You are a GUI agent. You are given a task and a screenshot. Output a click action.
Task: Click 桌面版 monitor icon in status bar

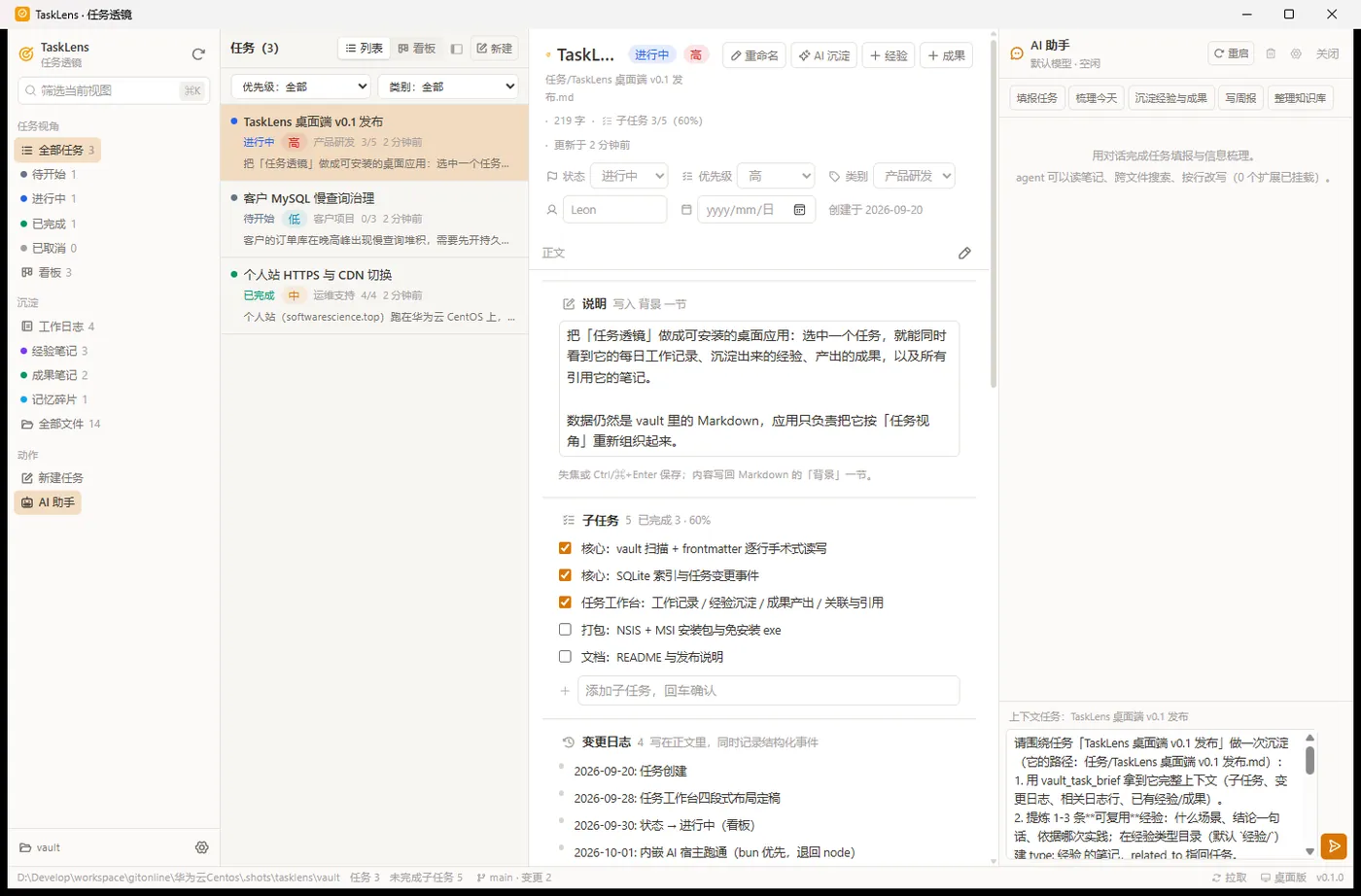click(x=1266, y=878)
